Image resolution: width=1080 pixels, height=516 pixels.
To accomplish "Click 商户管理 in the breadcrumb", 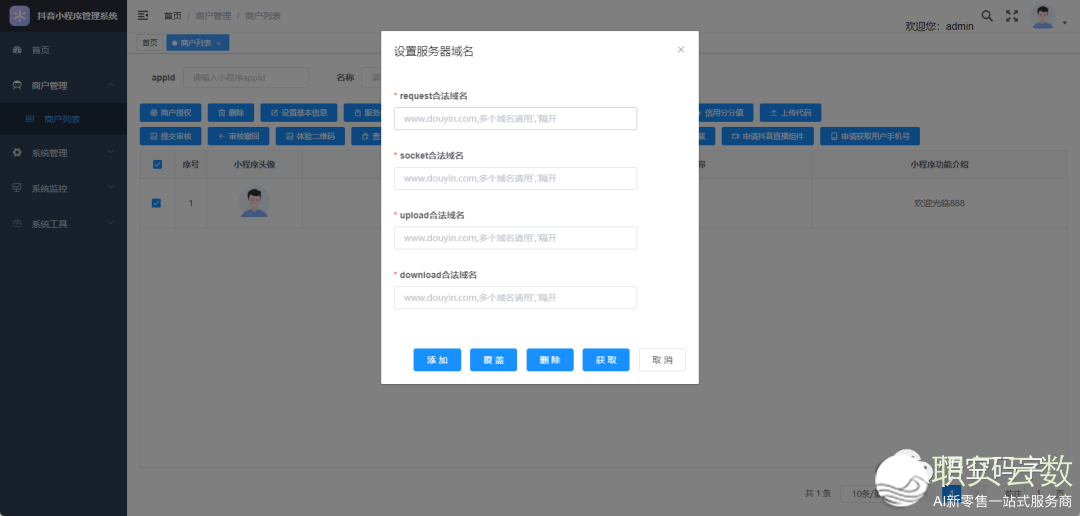I will tap(213, 15).
